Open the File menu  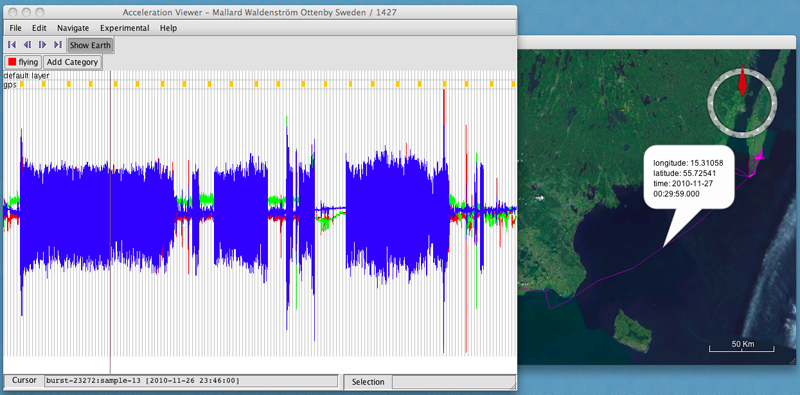15,28
